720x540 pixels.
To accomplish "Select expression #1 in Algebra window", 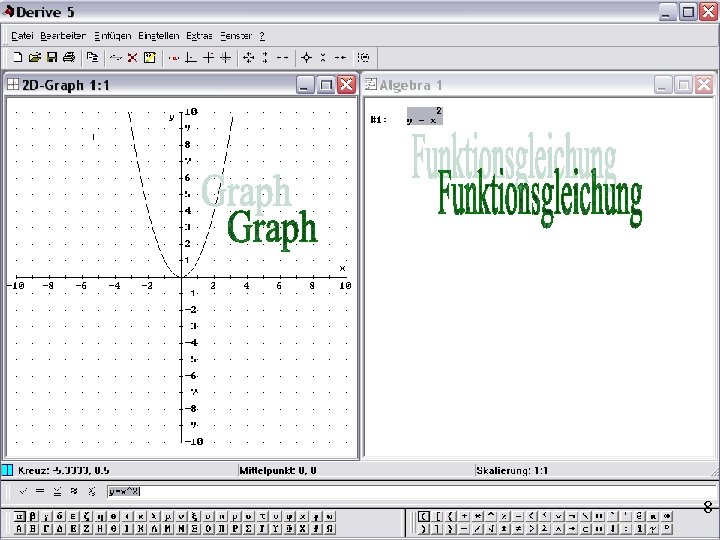I will [425, 116].
